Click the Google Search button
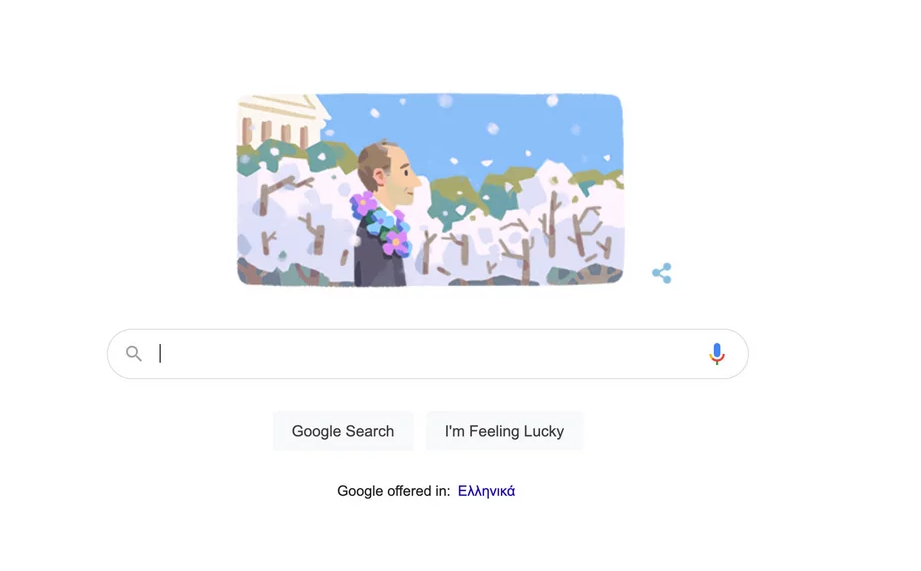Viewport: 921px width, 571px height. point(343,431)
